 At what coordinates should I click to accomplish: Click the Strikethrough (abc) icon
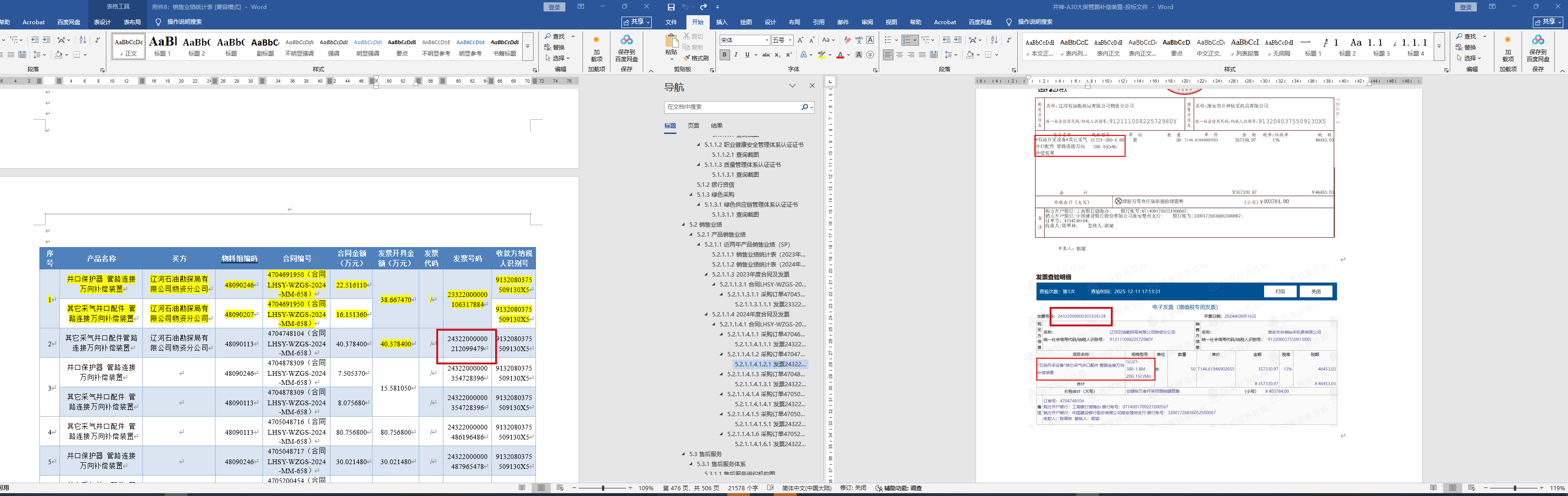point(766,55)
